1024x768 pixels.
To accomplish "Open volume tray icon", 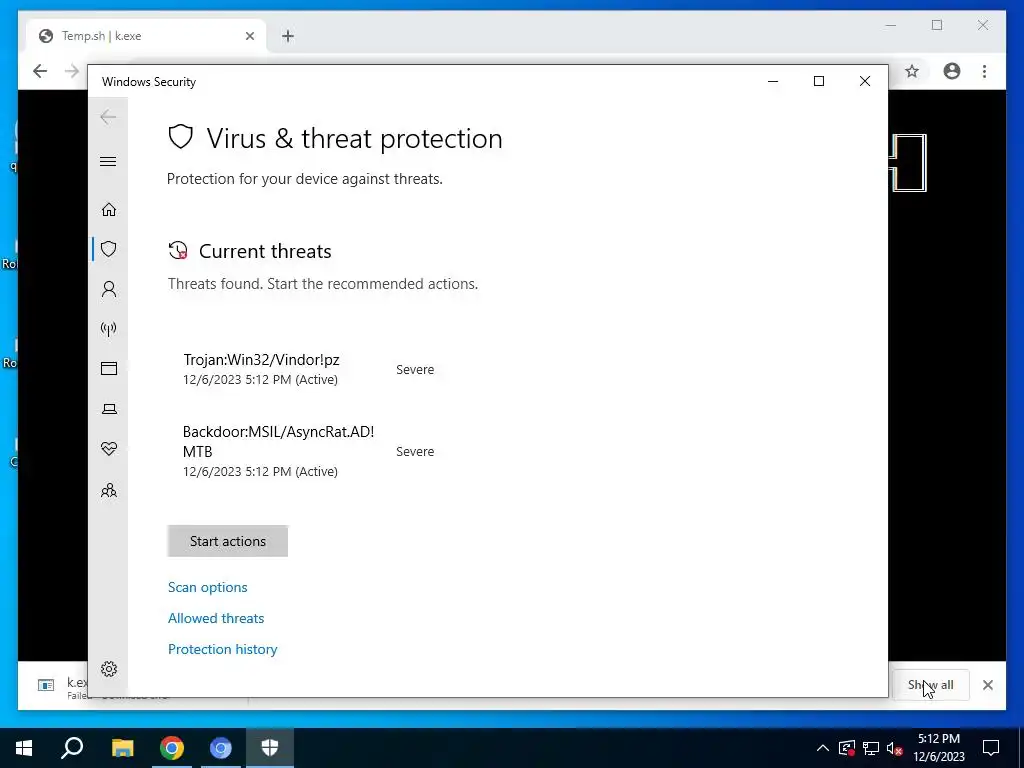I will coord(895,748).
